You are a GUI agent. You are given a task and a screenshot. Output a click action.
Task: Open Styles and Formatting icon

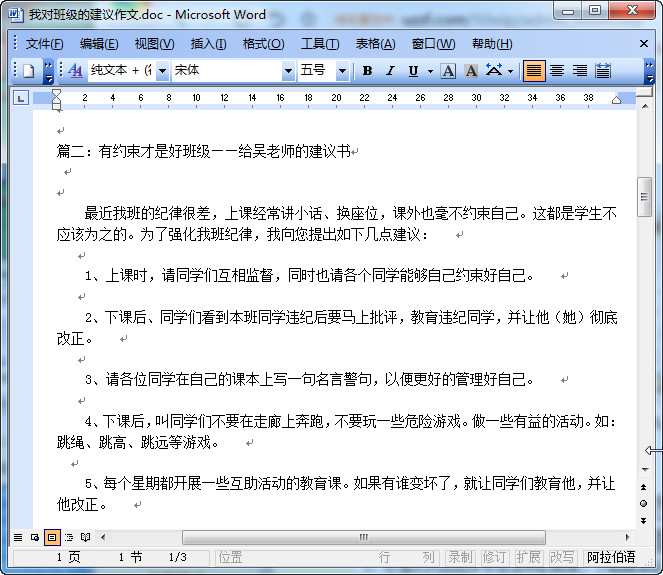click(75, 71)
